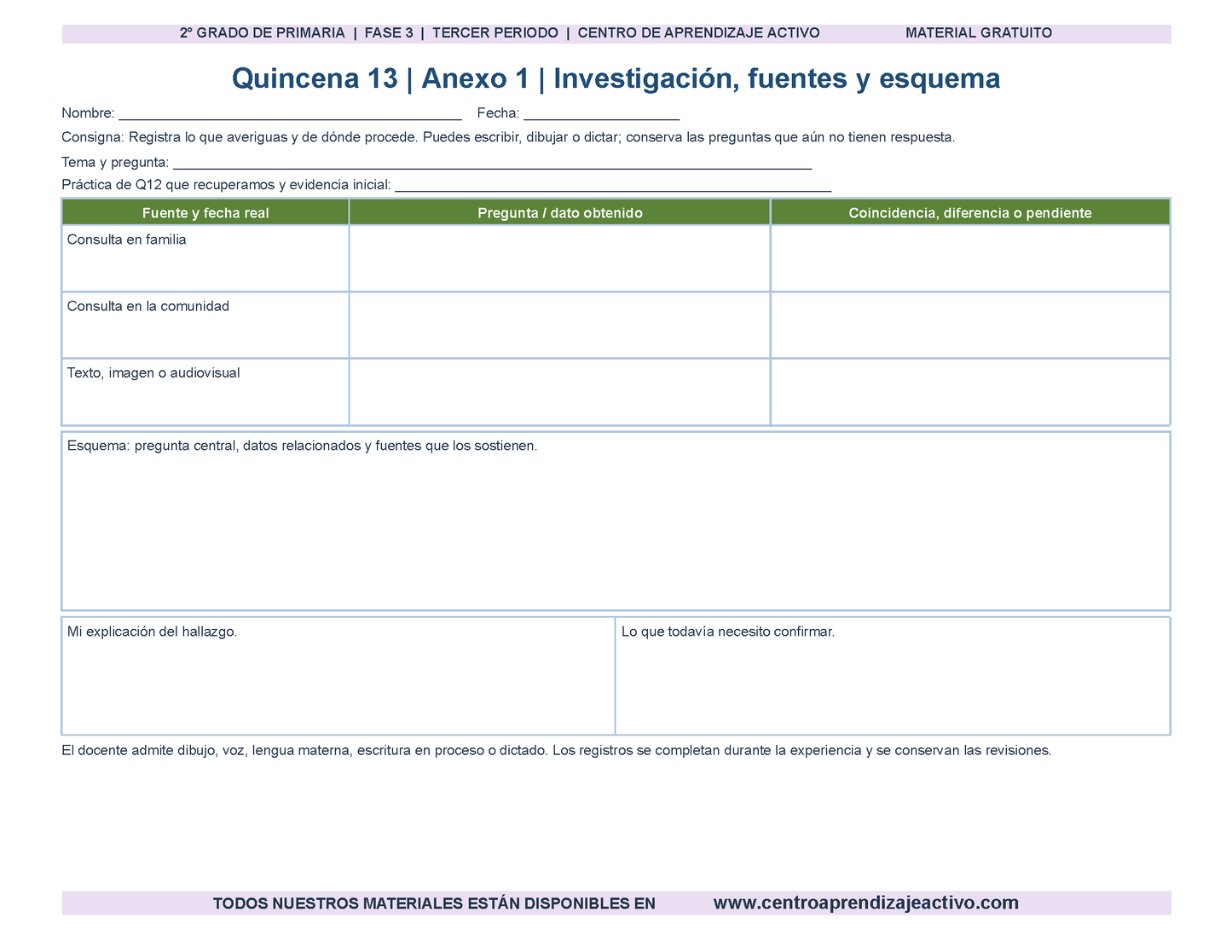1232x952 pixels.
Task: Click the 'Fuente y fecha real' column header
Action: (x=205, y=213)
